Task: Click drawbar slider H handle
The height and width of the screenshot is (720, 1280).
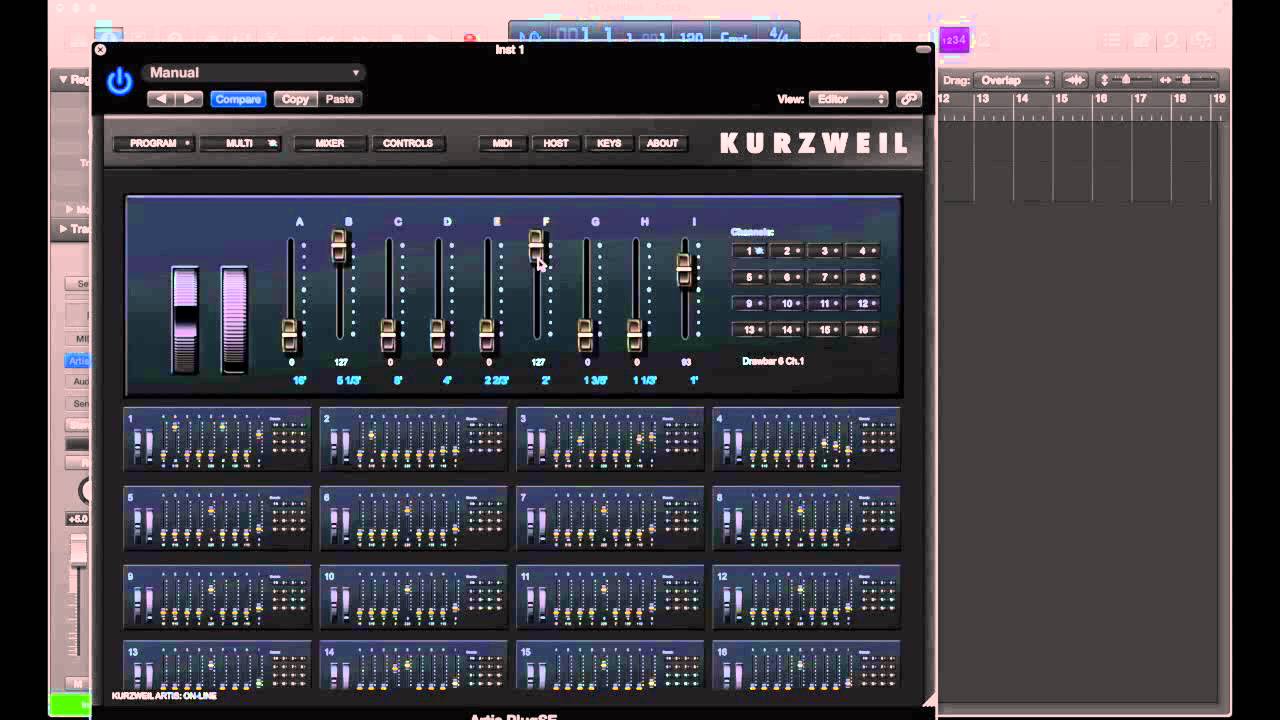Action: pos(634,335)
